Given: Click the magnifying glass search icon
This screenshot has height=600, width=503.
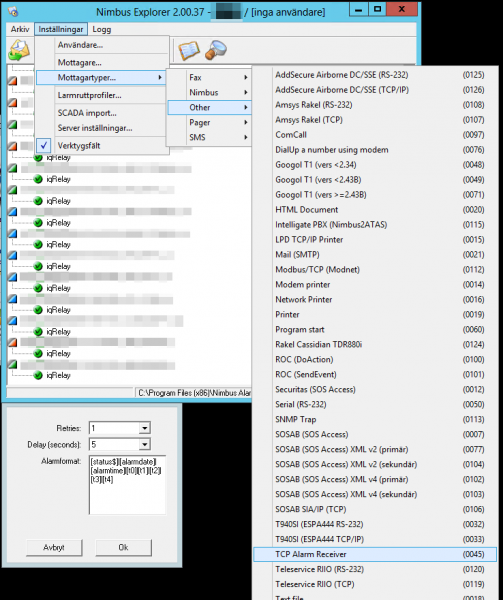Looking at the screenshot, I should (x=216, y=51).
